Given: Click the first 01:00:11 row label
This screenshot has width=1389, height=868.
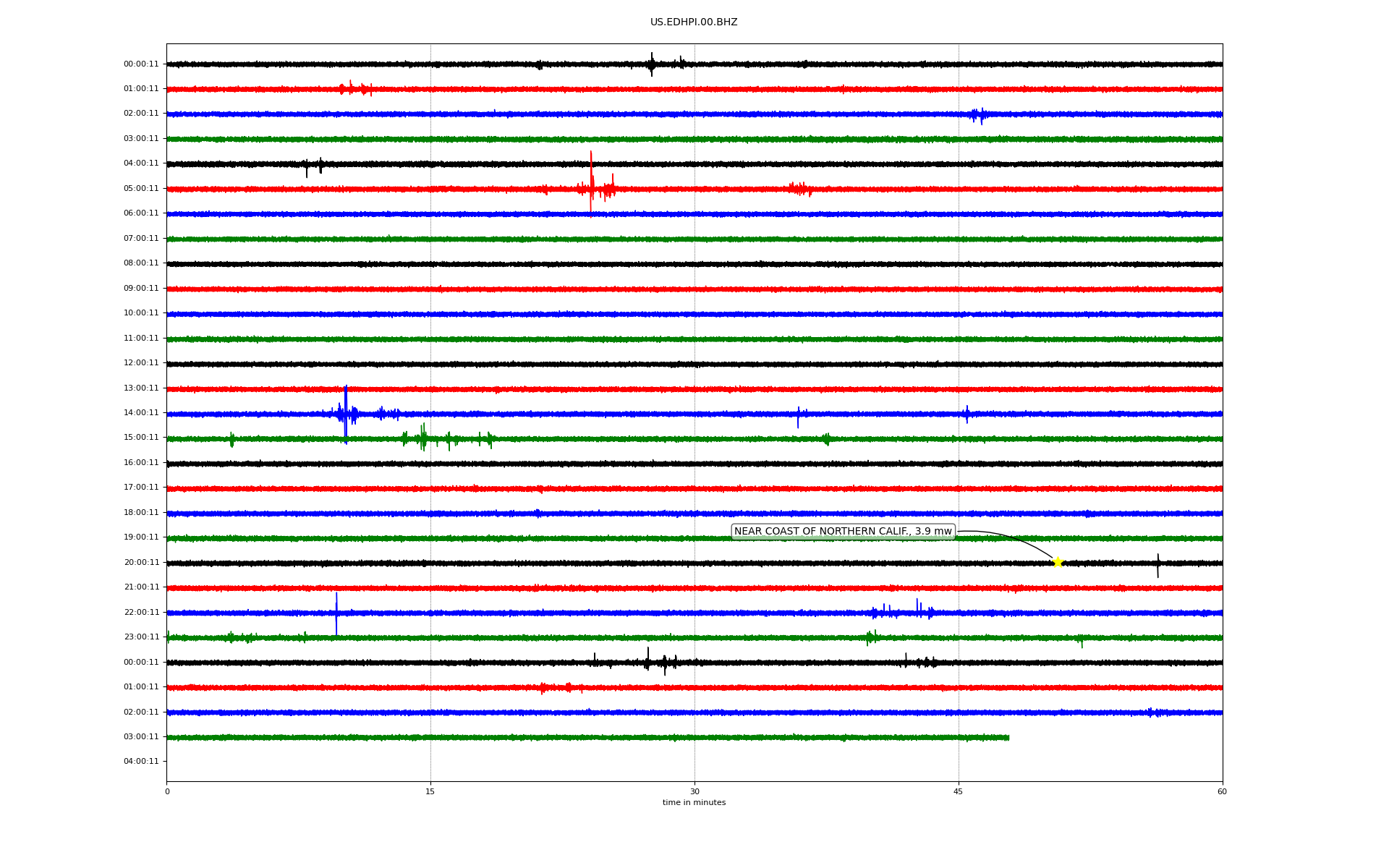Looking at the screenshot, I should pos(141,89).
